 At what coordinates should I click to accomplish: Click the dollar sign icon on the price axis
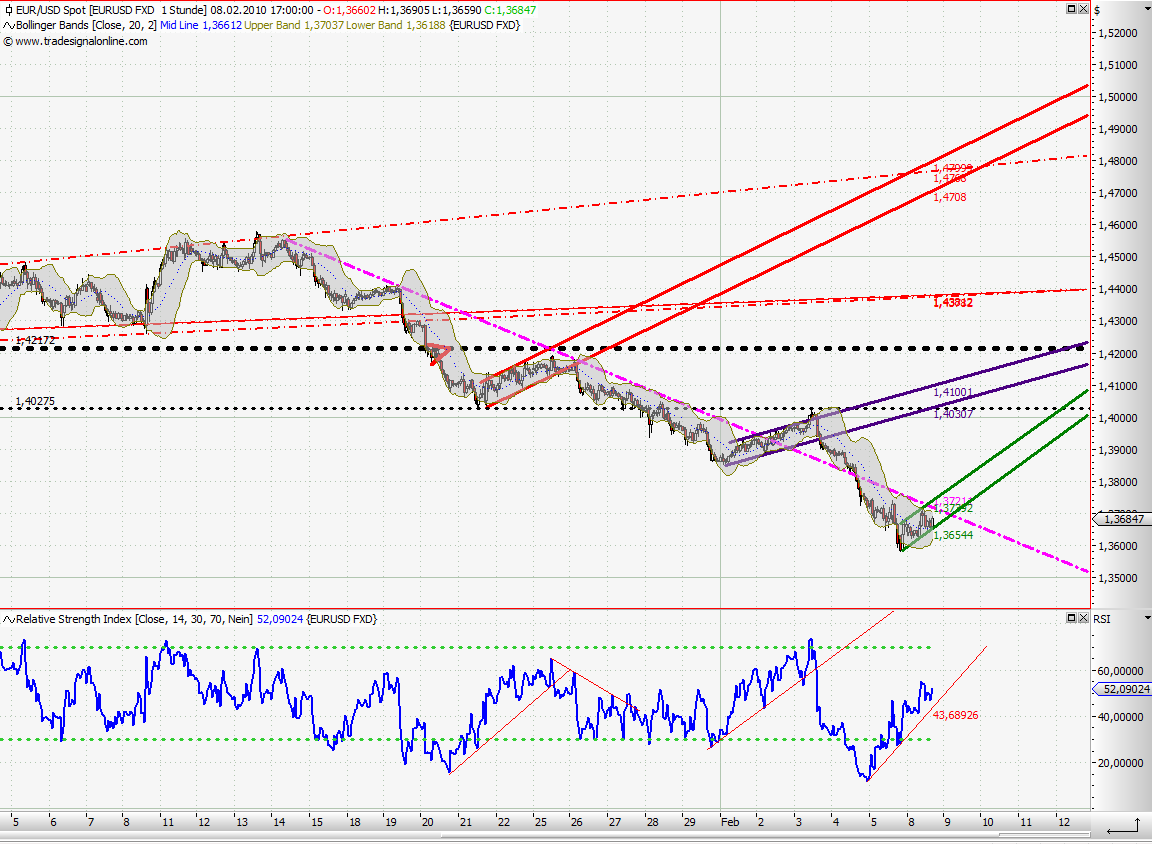coord(1098,9)
